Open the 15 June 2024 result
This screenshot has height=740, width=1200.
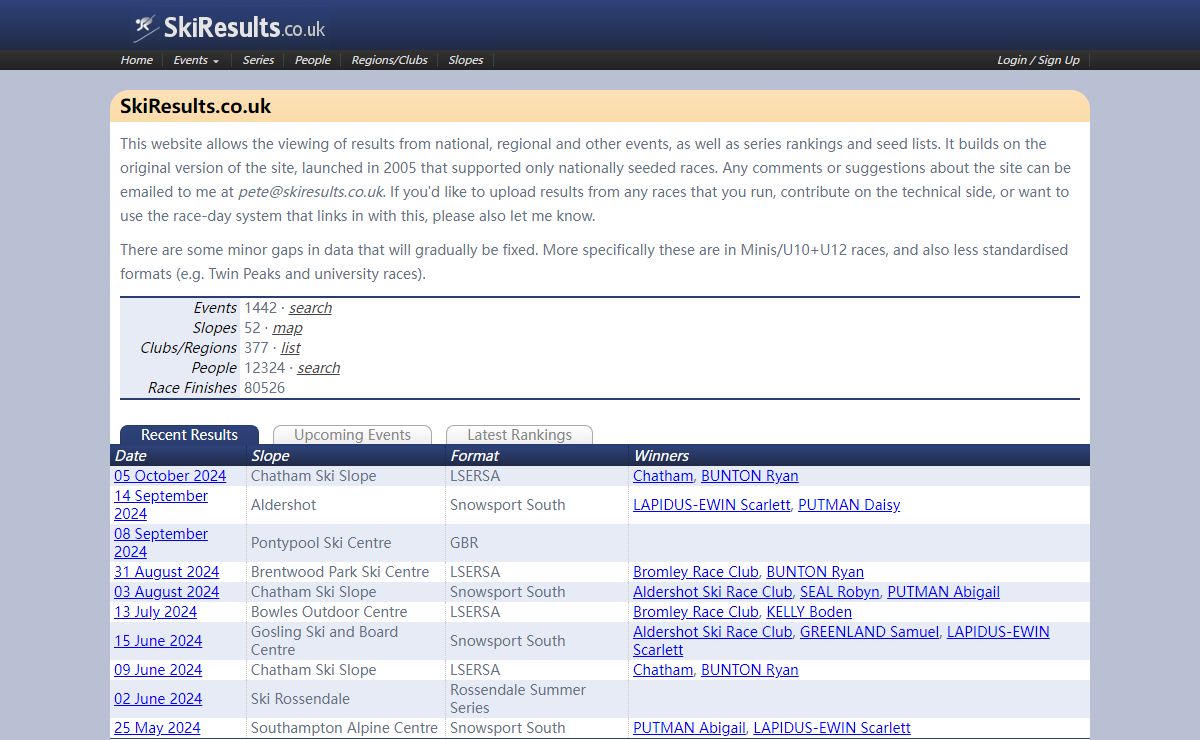[158, 641]
